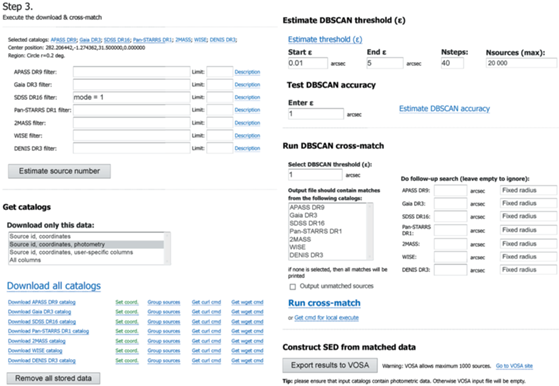Click Download WISE catalog link
Image resolution: width=559 pixels, height=386 pixels.
(x=35, y=351)
